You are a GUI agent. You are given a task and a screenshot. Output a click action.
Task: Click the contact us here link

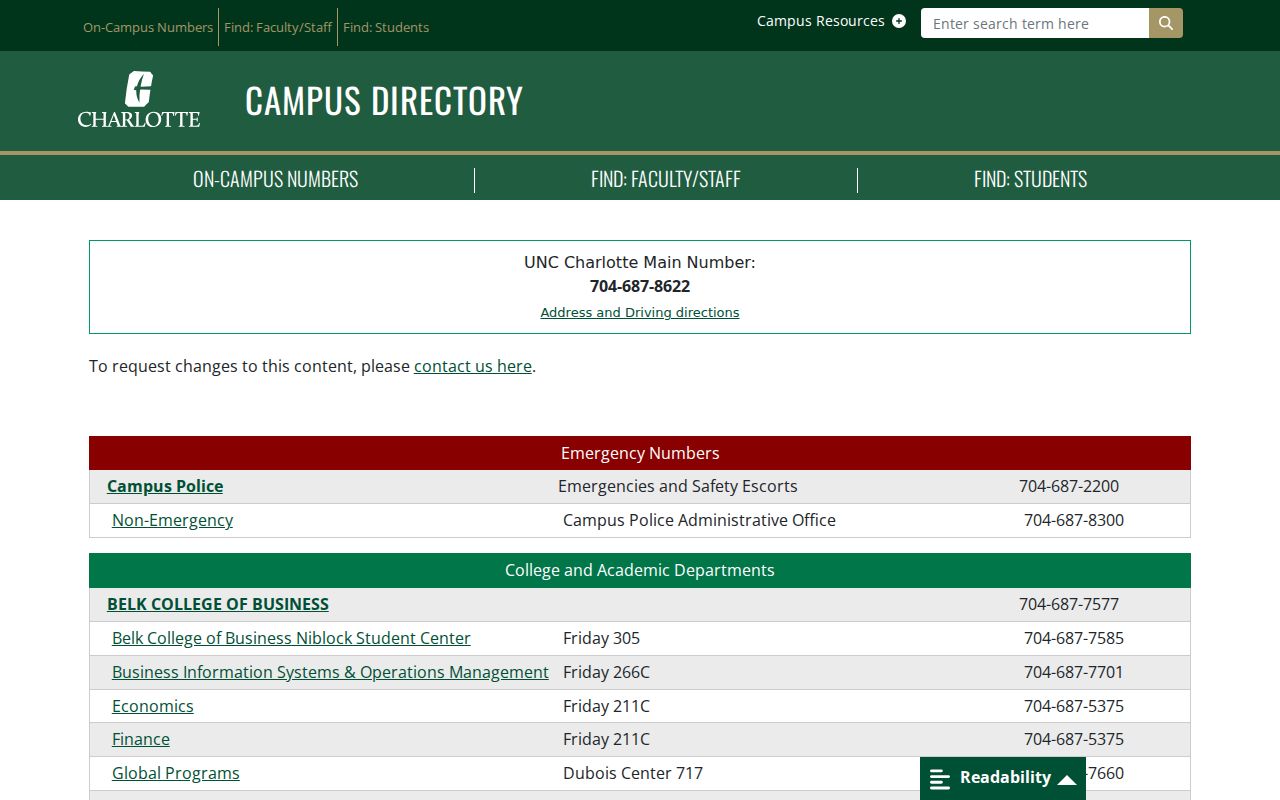pos(473,366)
